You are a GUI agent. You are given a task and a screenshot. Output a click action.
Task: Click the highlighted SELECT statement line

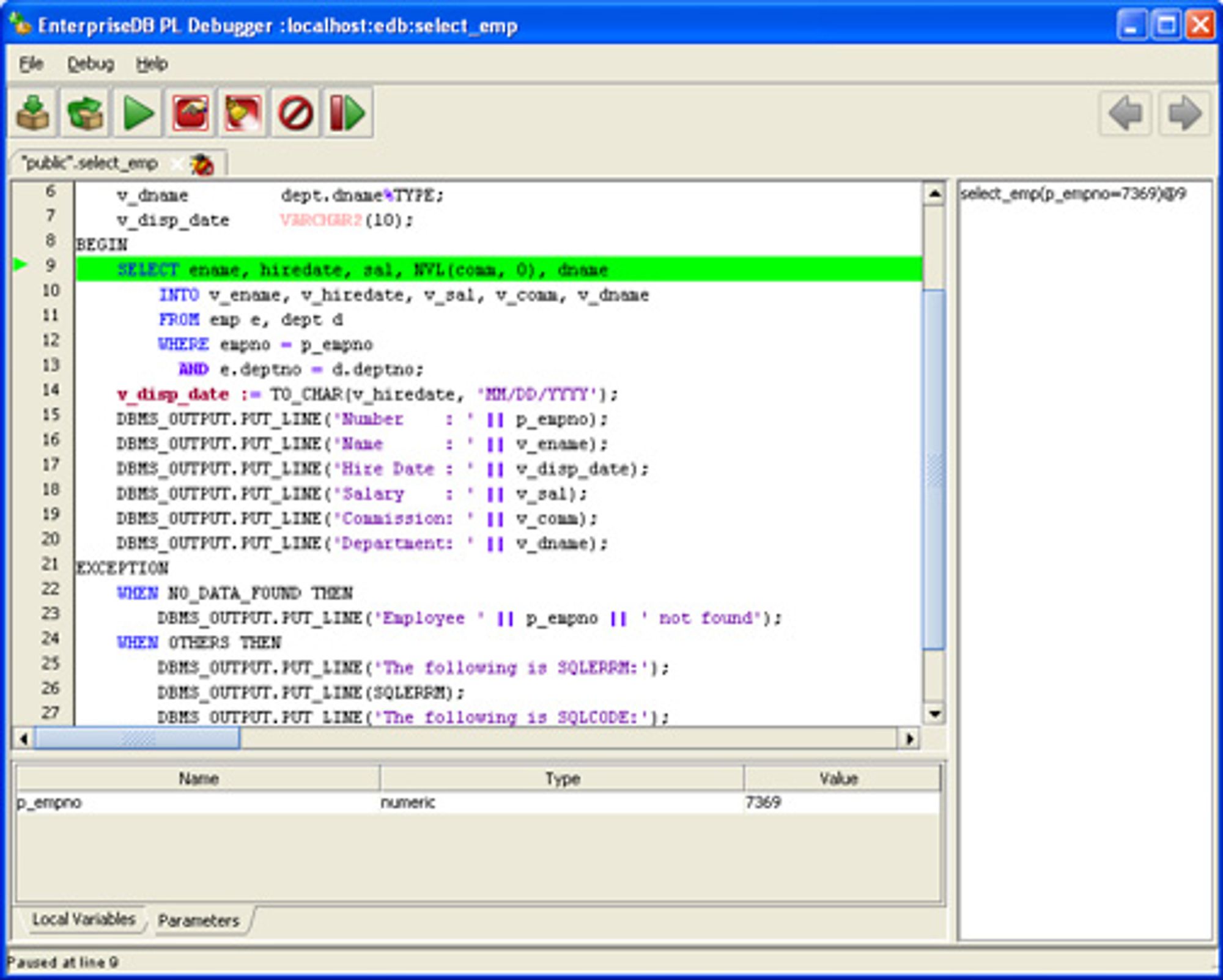tap(499, 269)
